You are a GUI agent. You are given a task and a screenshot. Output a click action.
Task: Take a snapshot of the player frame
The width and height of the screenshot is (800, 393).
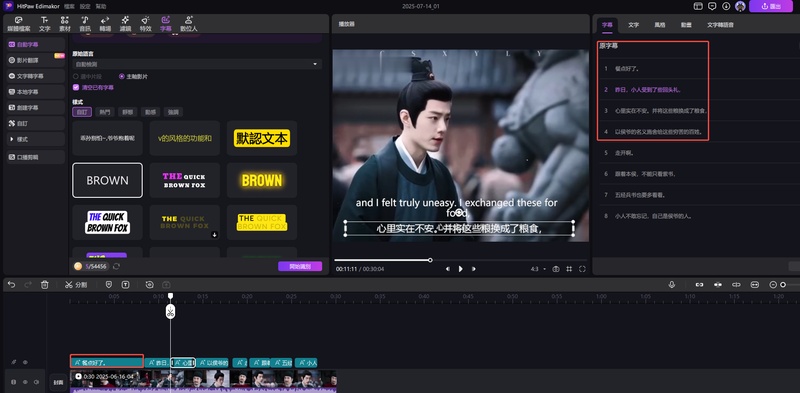[556, 268]
